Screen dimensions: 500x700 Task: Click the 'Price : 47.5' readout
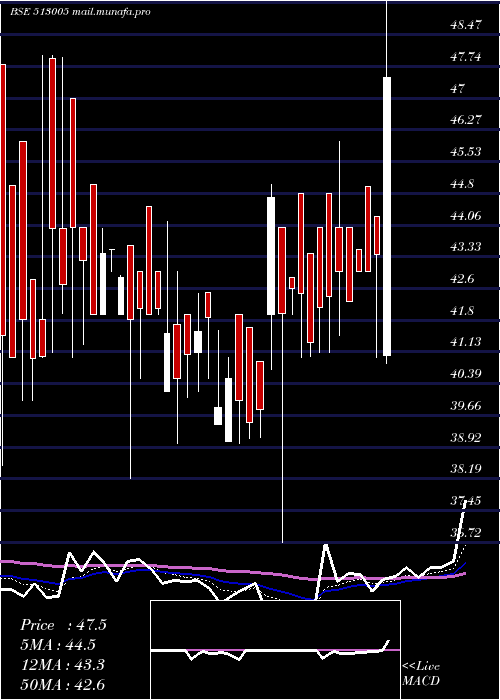[63, 625]
